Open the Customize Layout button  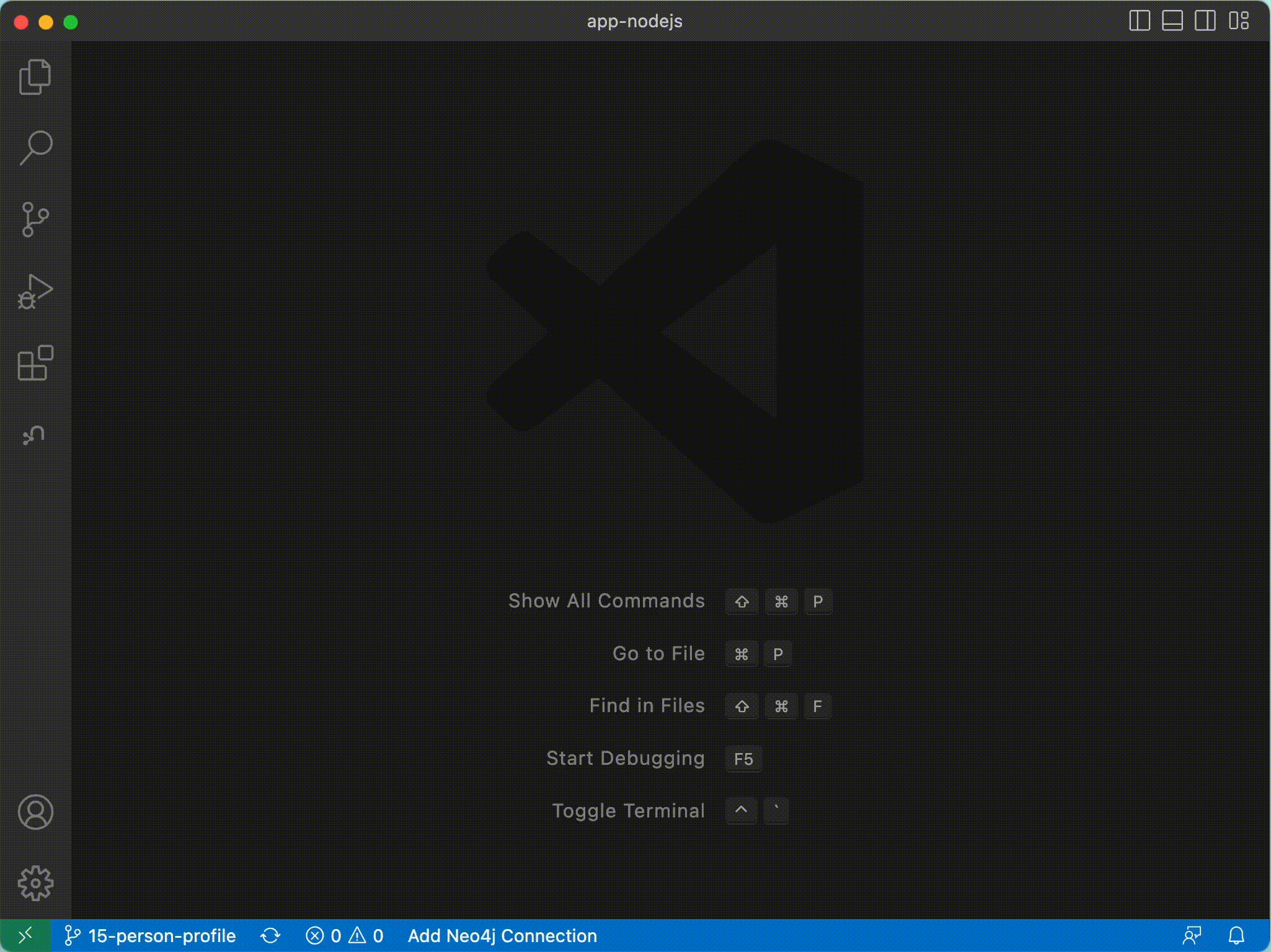1239,21
